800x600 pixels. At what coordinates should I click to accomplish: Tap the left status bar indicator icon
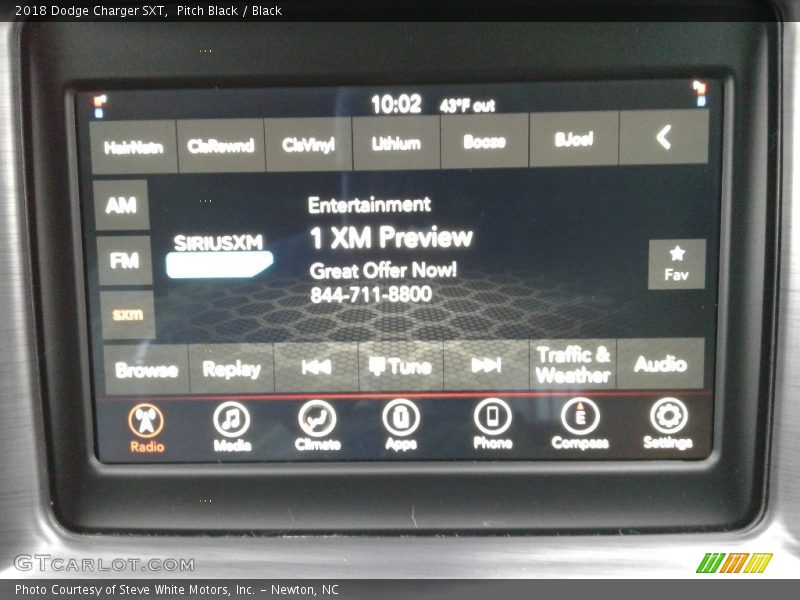pyautogui.click(x=99, y=106)
